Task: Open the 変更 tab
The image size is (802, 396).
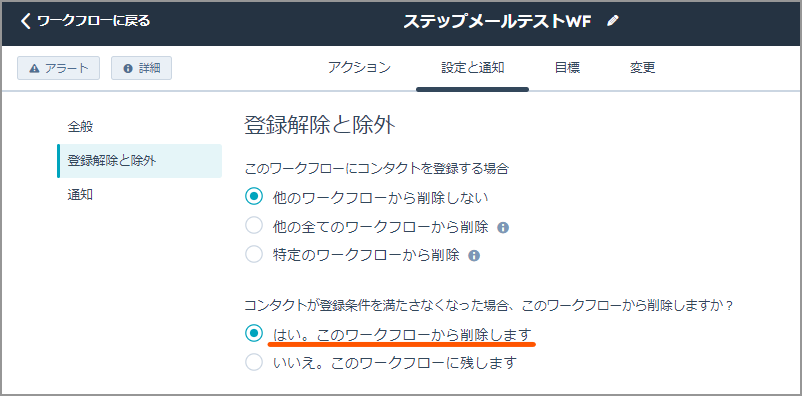Action: pyautogui.click(x=642, y=68)
